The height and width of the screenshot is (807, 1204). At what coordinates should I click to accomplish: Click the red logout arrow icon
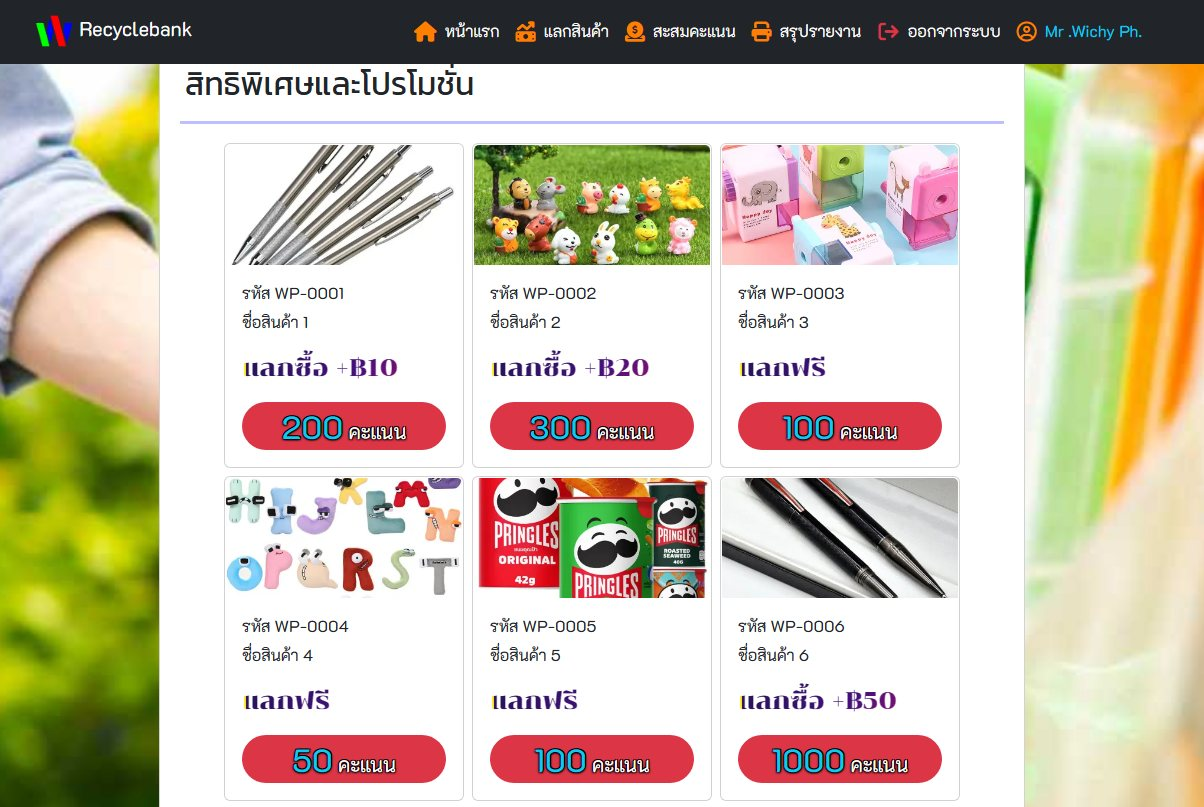click(888, 32)
